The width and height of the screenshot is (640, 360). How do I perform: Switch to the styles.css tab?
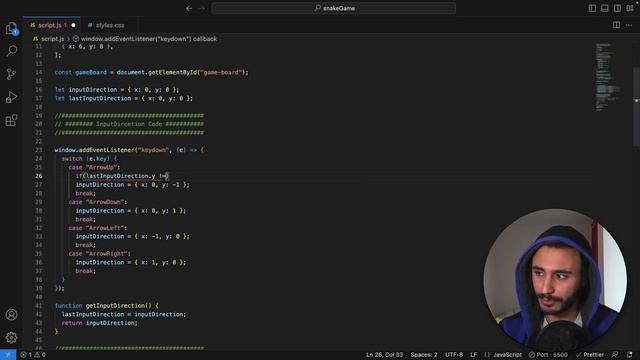click(x=106, y=25)
